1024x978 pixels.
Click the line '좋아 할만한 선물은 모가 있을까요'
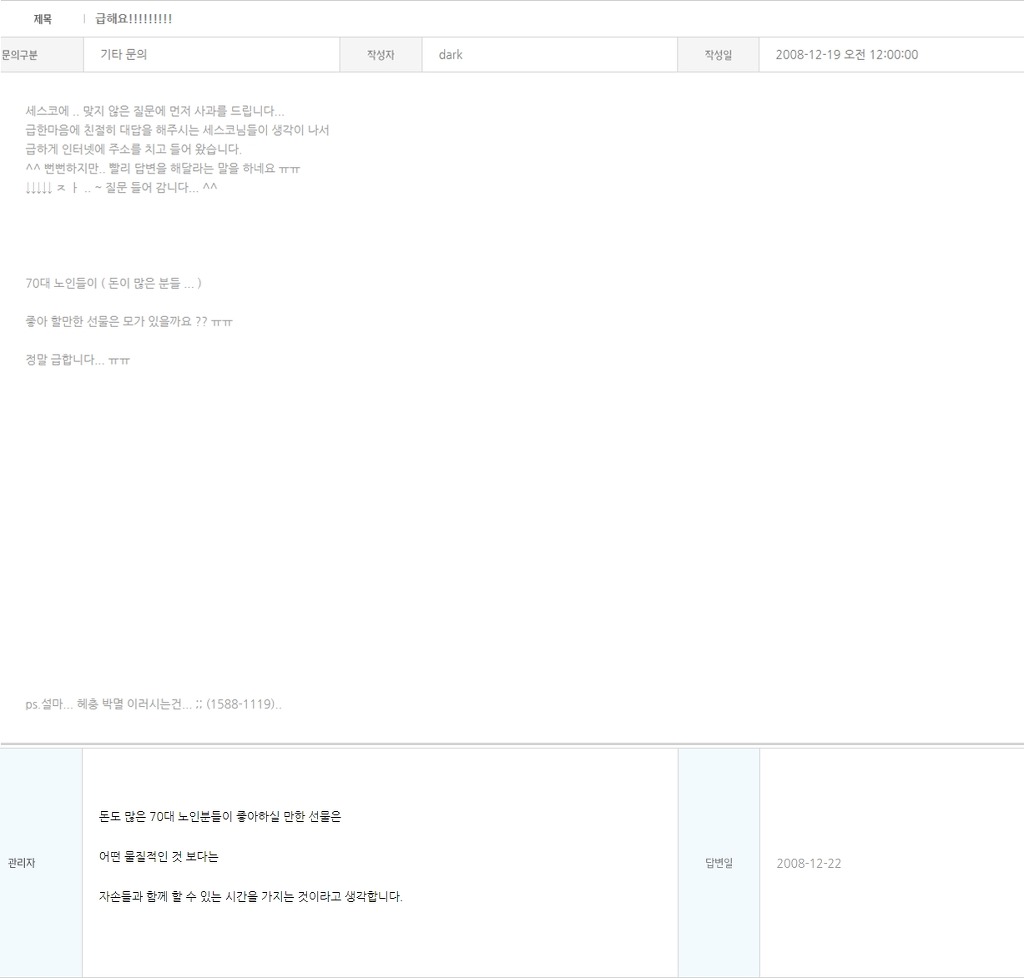129,321
